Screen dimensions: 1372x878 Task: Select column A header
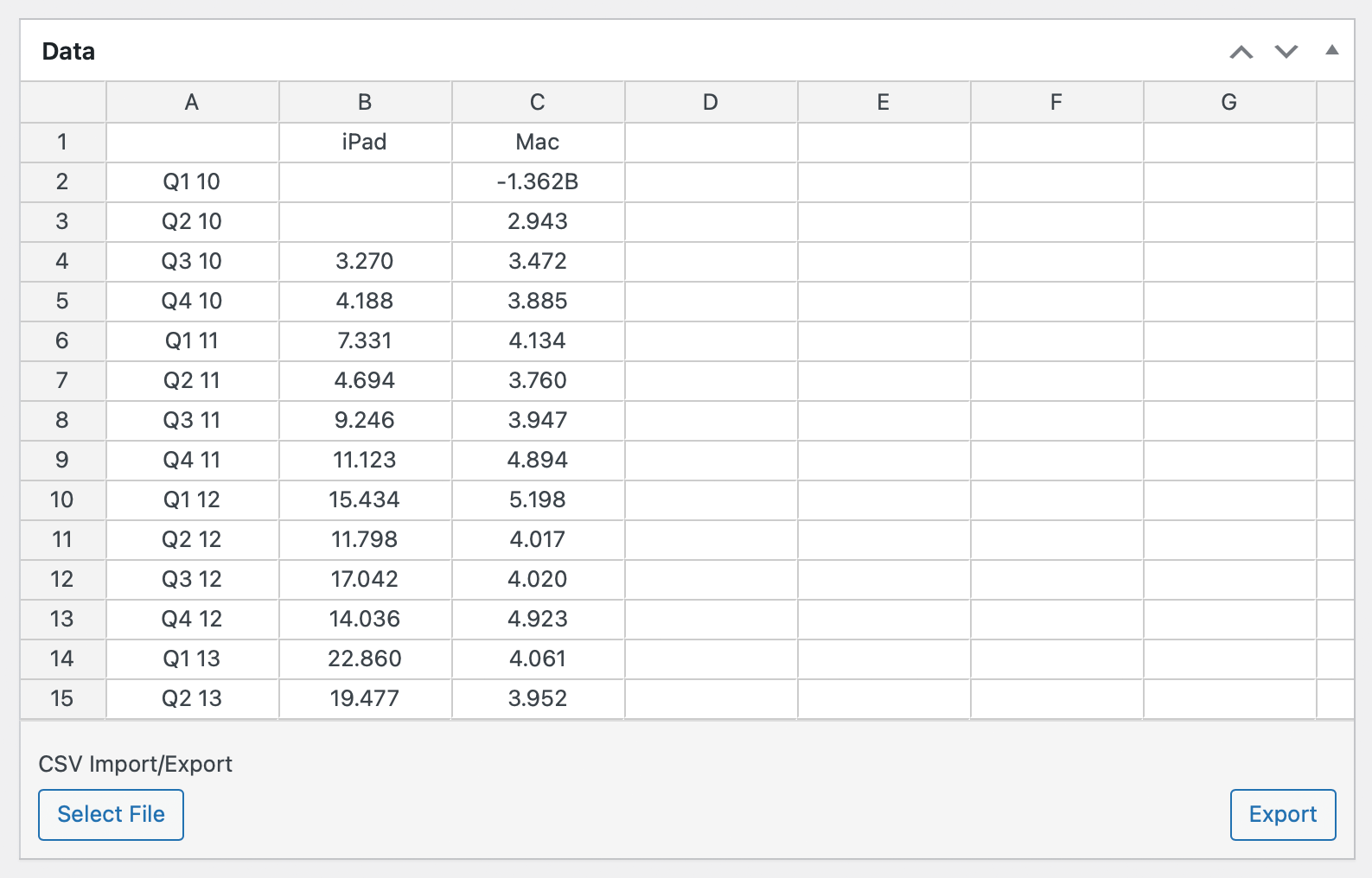(192, 102)
